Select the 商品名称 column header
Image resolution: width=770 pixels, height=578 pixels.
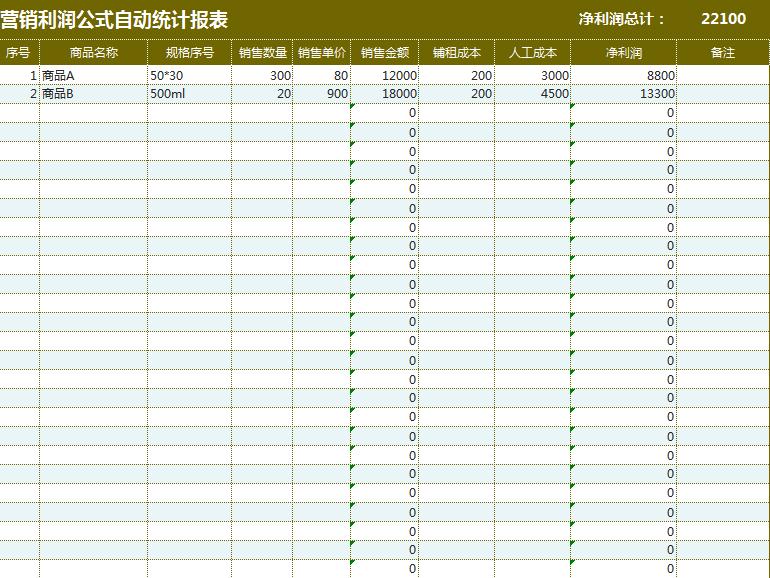93,53
